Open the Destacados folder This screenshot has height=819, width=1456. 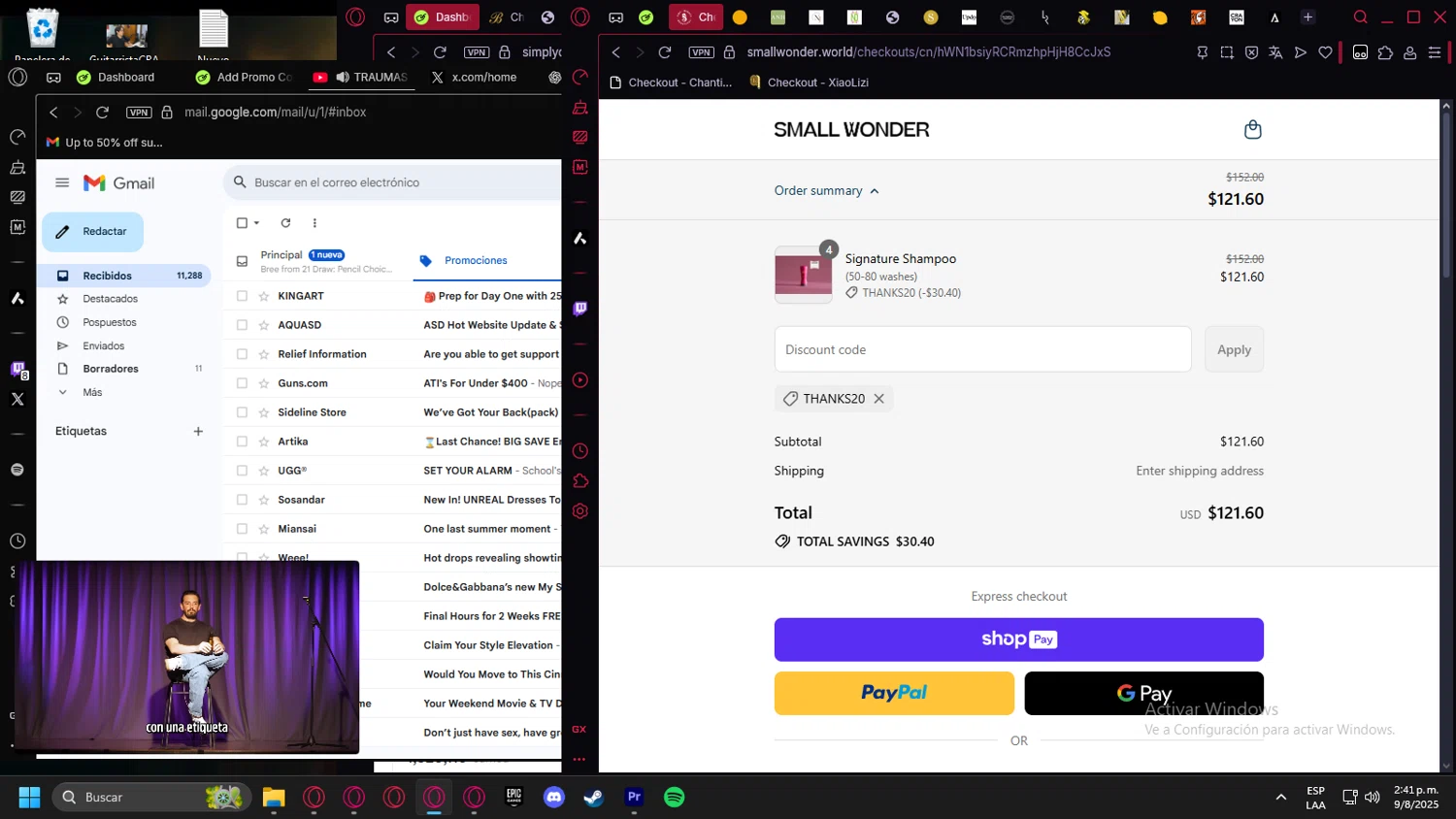pyautogui.click(x=110, y=299)
